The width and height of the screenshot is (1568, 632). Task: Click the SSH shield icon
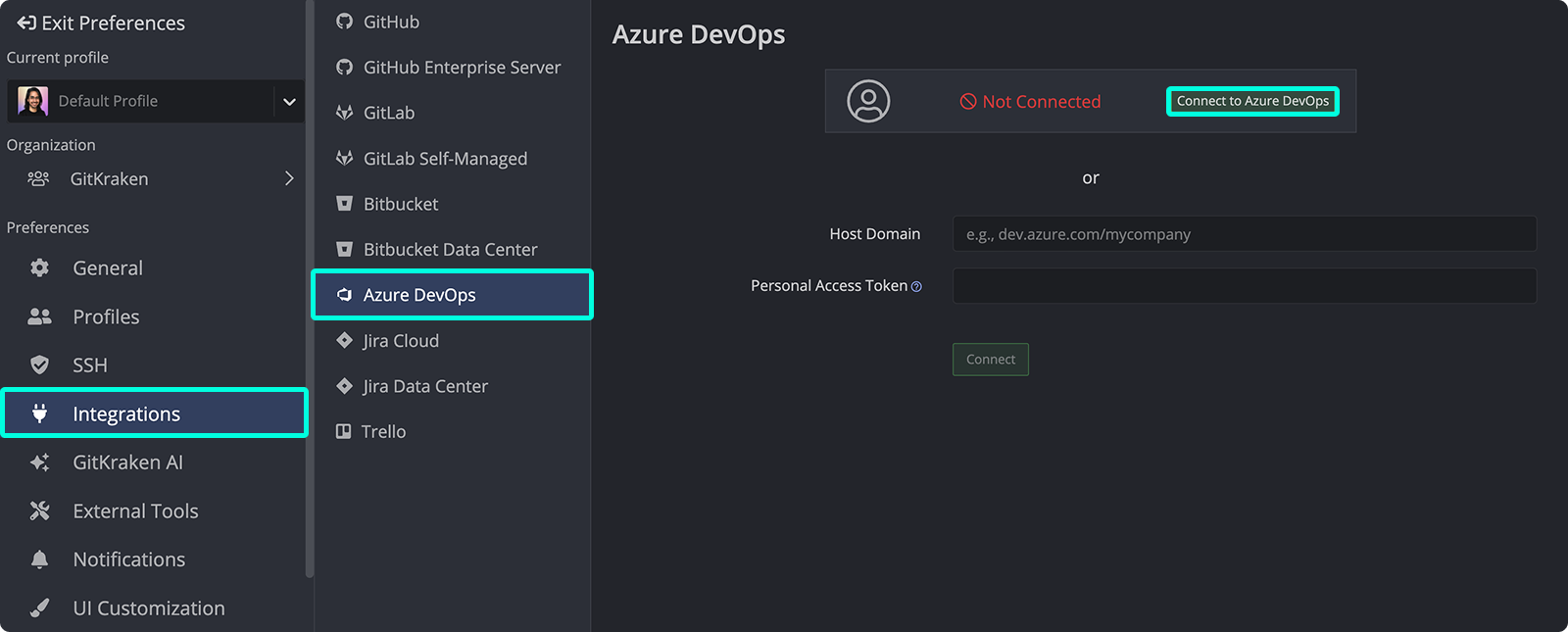(39, 365)
